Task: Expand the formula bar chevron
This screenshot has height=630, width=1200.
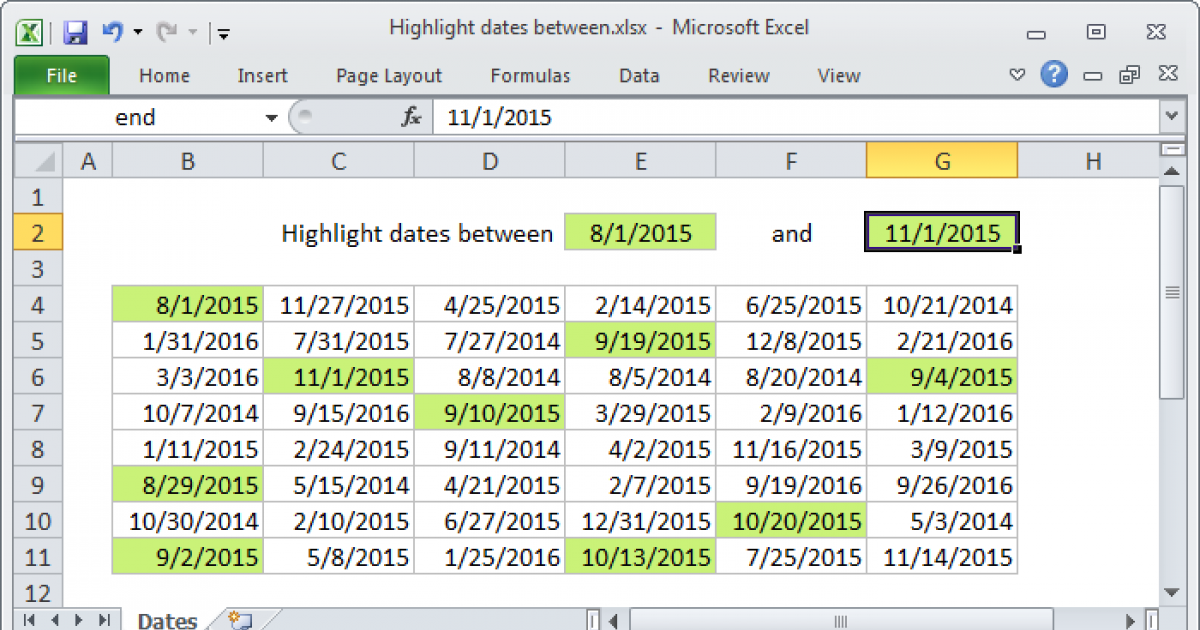Action: pyautogui.click(x=1171, y=118)
